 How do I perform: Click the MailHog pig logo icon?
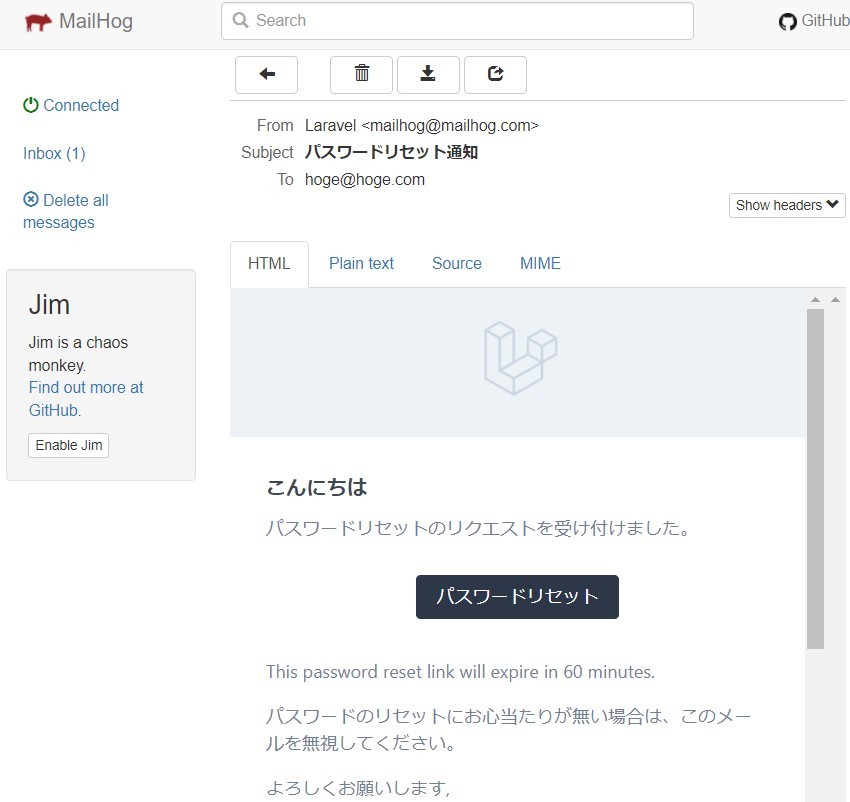[38, 22]
